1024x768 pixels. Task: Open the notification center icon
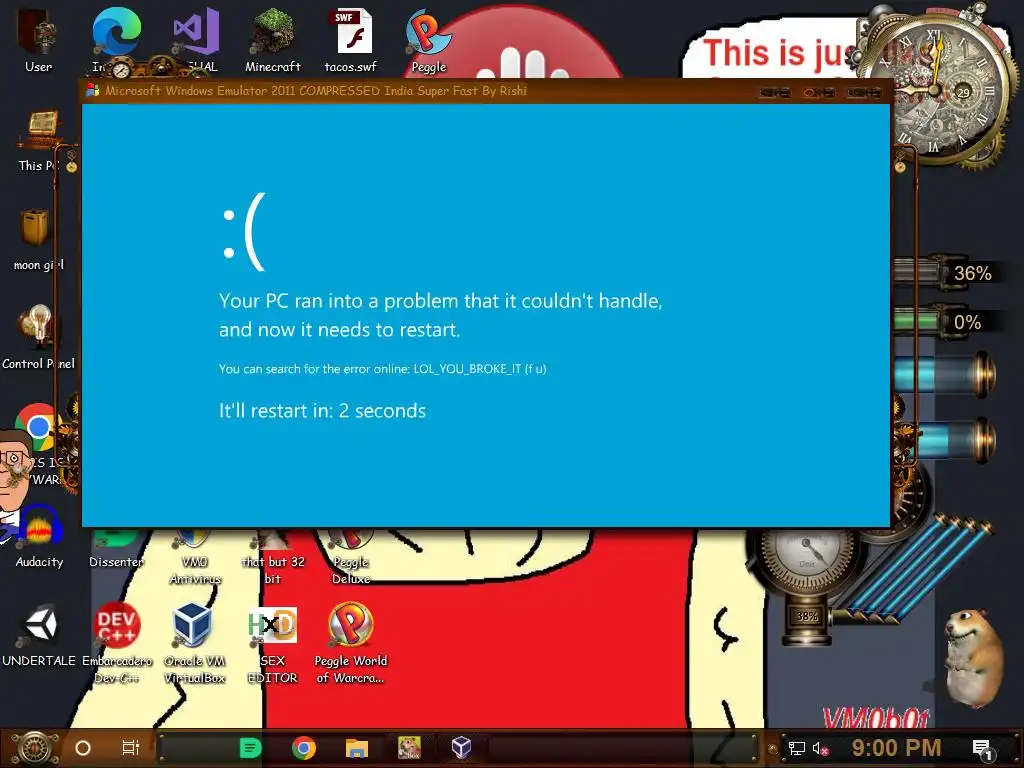(x=982, y=748)
